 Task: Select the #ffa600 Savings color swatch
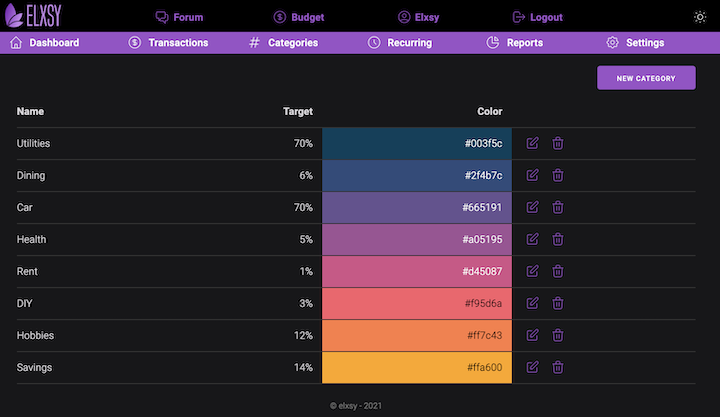click(416, 367)
